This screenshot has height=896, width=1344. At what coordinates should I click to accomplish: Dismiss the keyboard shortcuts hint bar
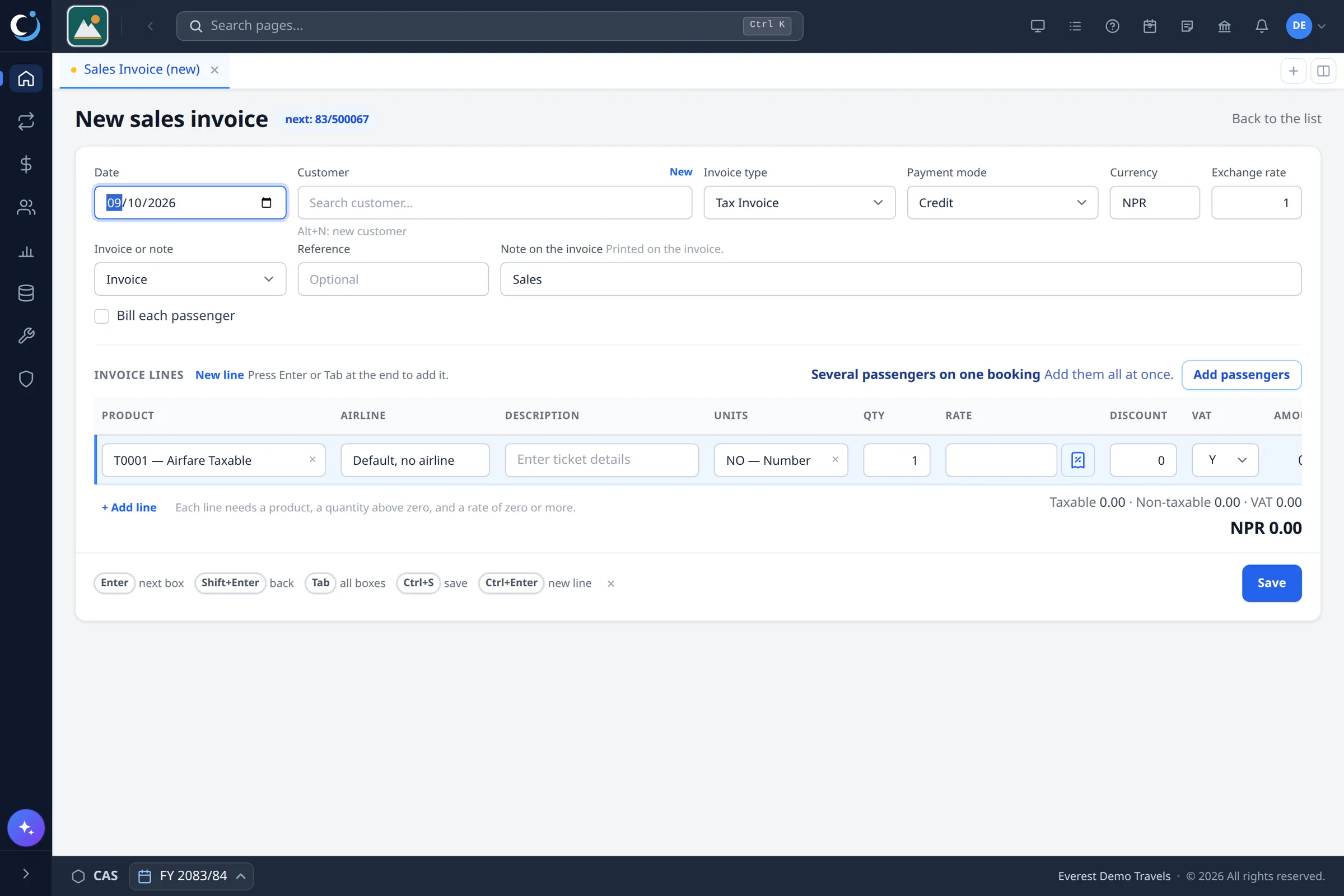click(611, 584)
